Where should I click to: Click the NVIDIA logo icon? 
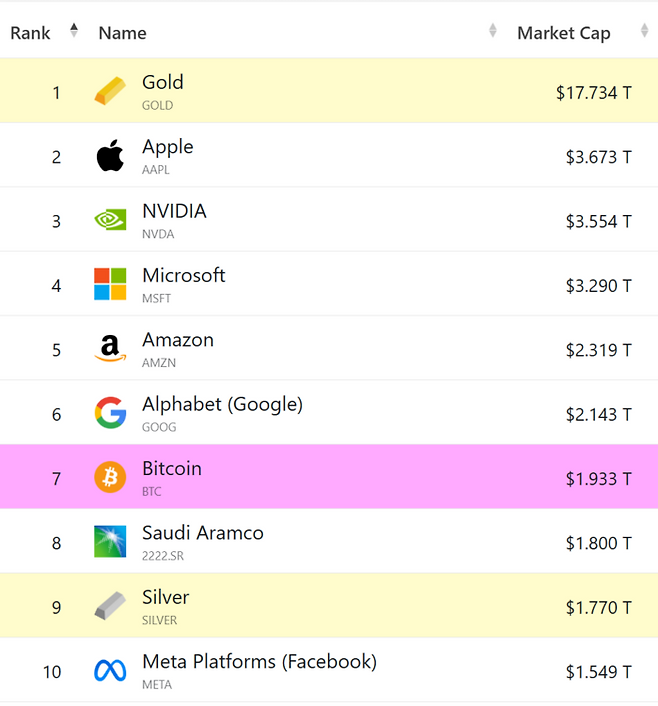tap(110, 221)
